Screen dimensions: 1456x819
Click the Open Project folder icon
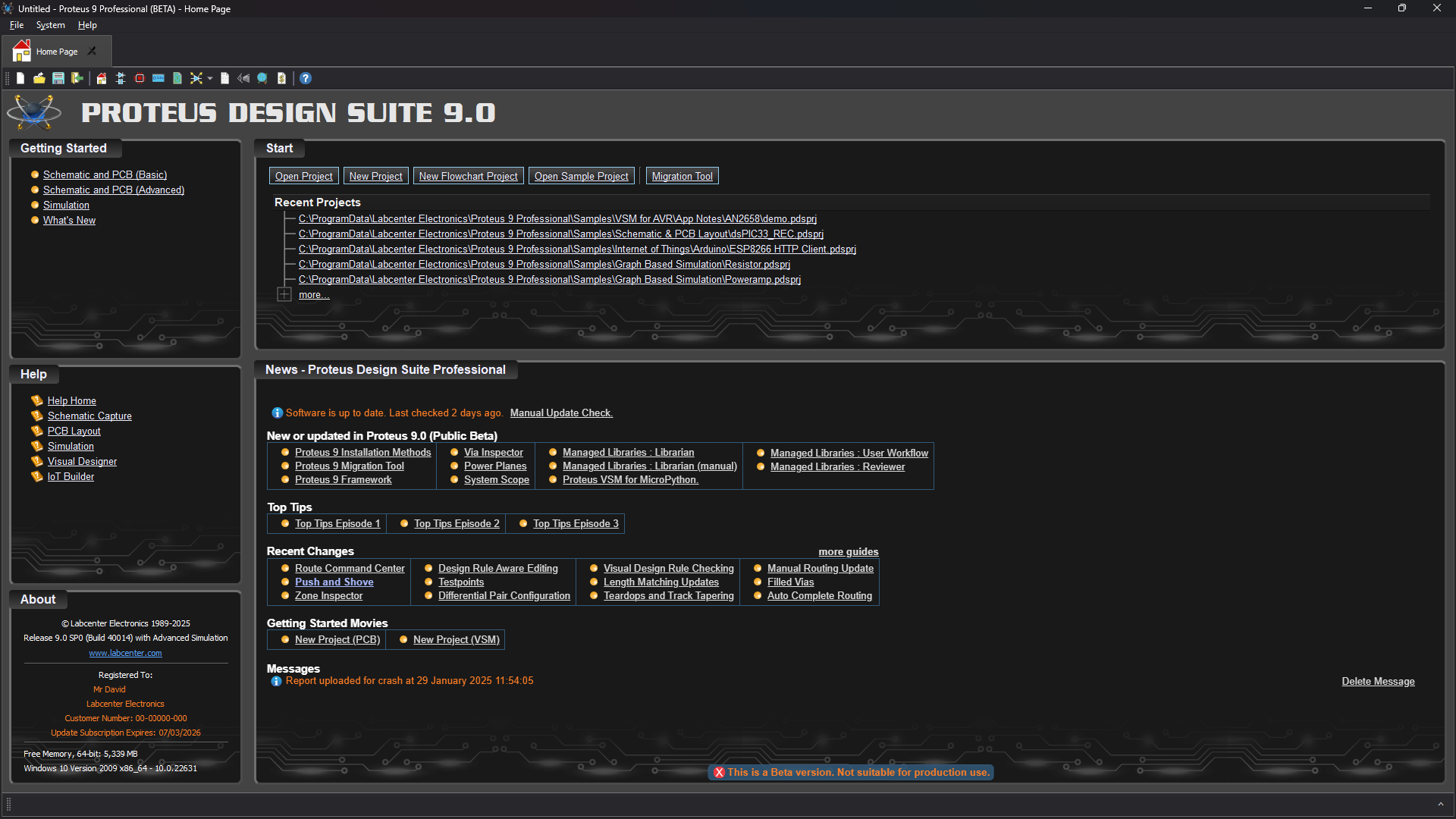(39, 78)
